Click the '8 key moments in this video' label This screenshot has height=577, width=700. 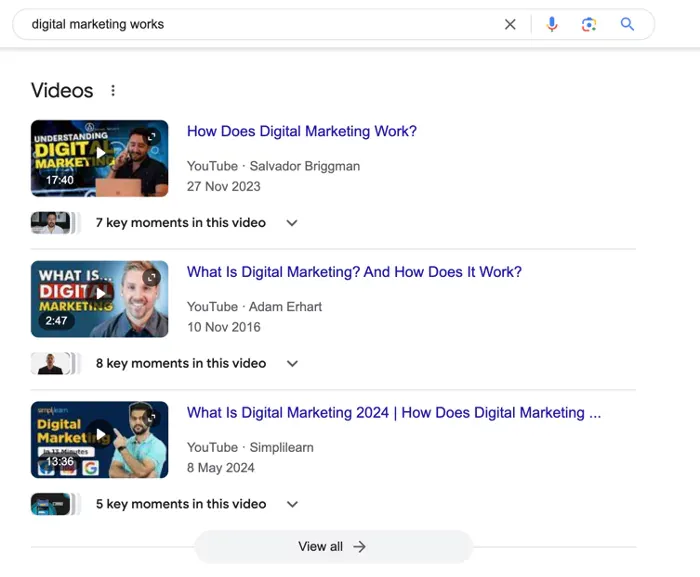[181, 363]
